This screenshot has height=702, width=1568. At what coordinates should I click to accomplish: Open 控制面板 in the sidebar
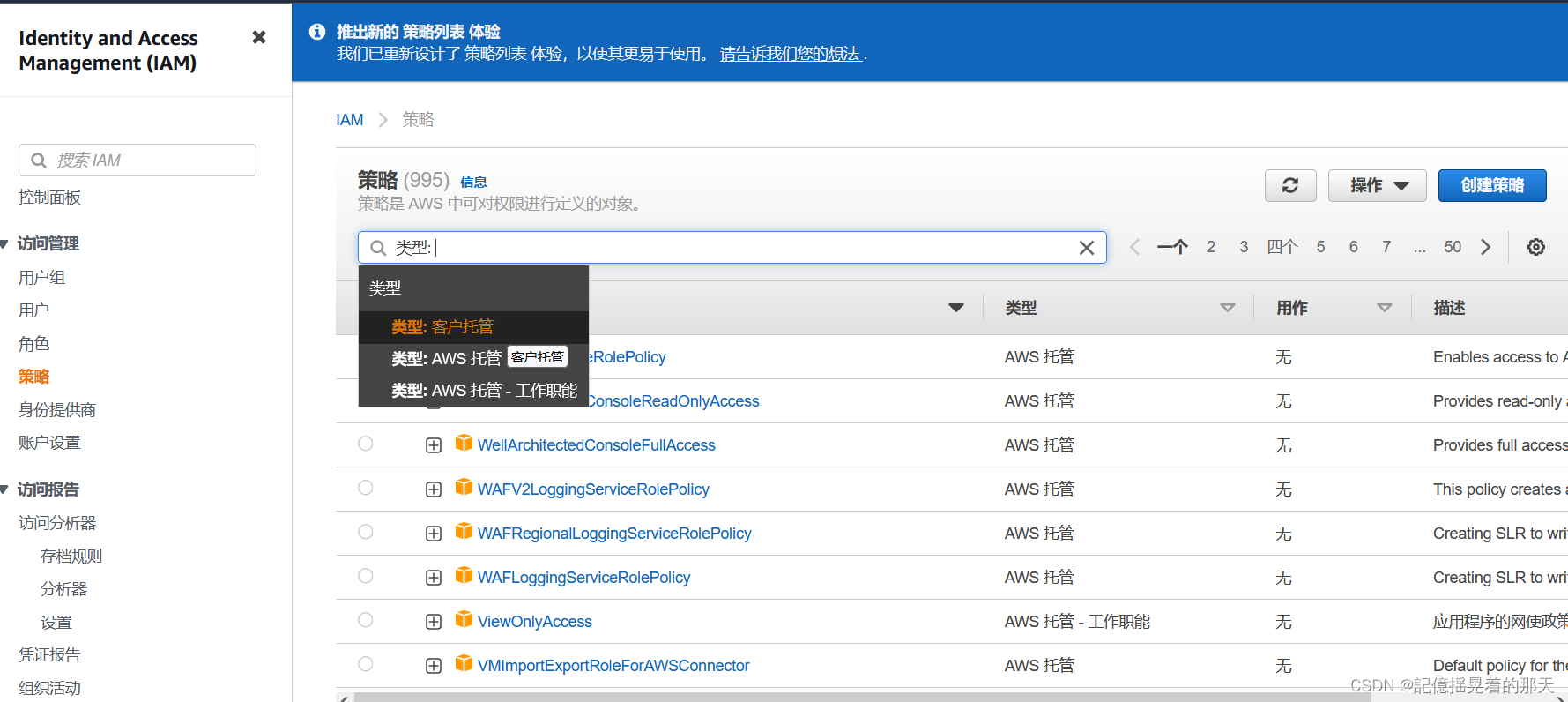click(x=49, y=198)
